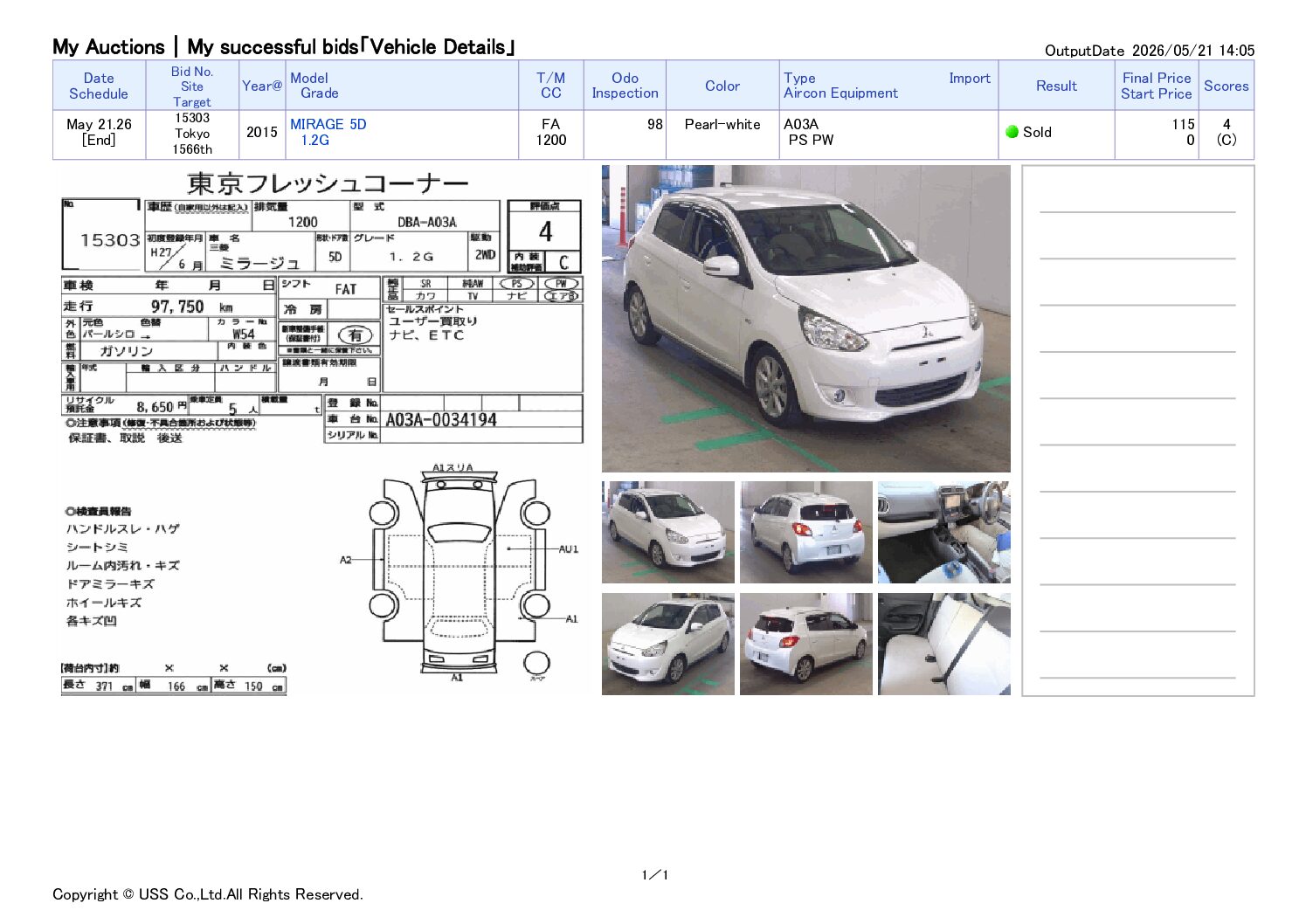Click the AU1 damage mark label
The width and height of the screenshot is (1306, 924).
click(x=569, y=549)
